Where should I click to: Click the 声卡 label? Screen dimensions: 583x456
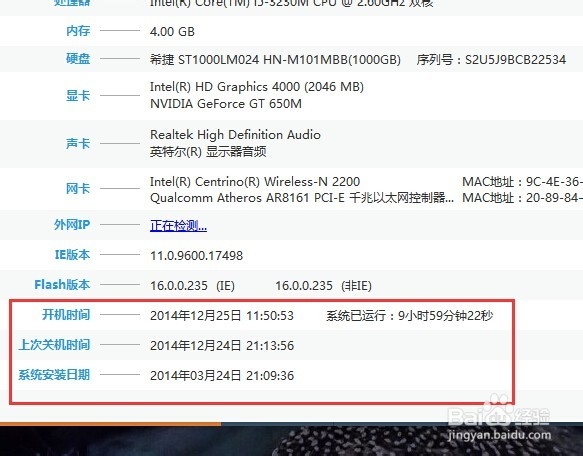(x=78, y=143)
